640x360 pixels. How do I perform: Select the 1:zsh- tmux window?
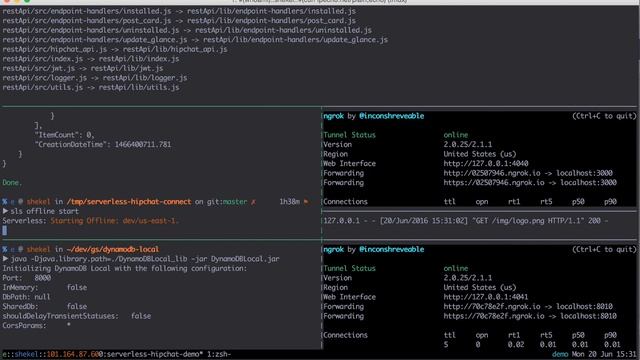(219, 354)
